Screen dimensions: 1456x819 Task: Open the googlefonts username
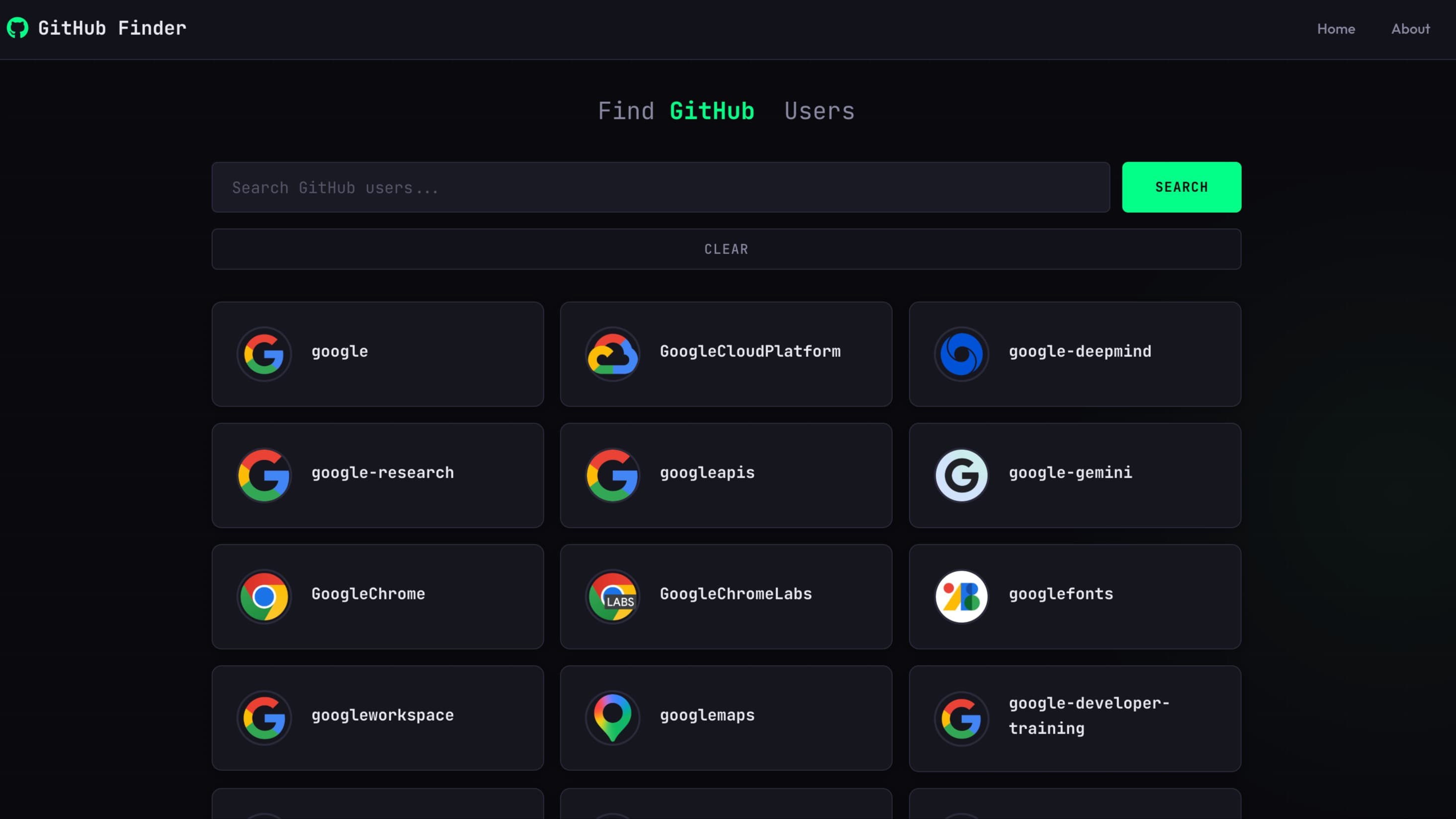pos(1061,594)
